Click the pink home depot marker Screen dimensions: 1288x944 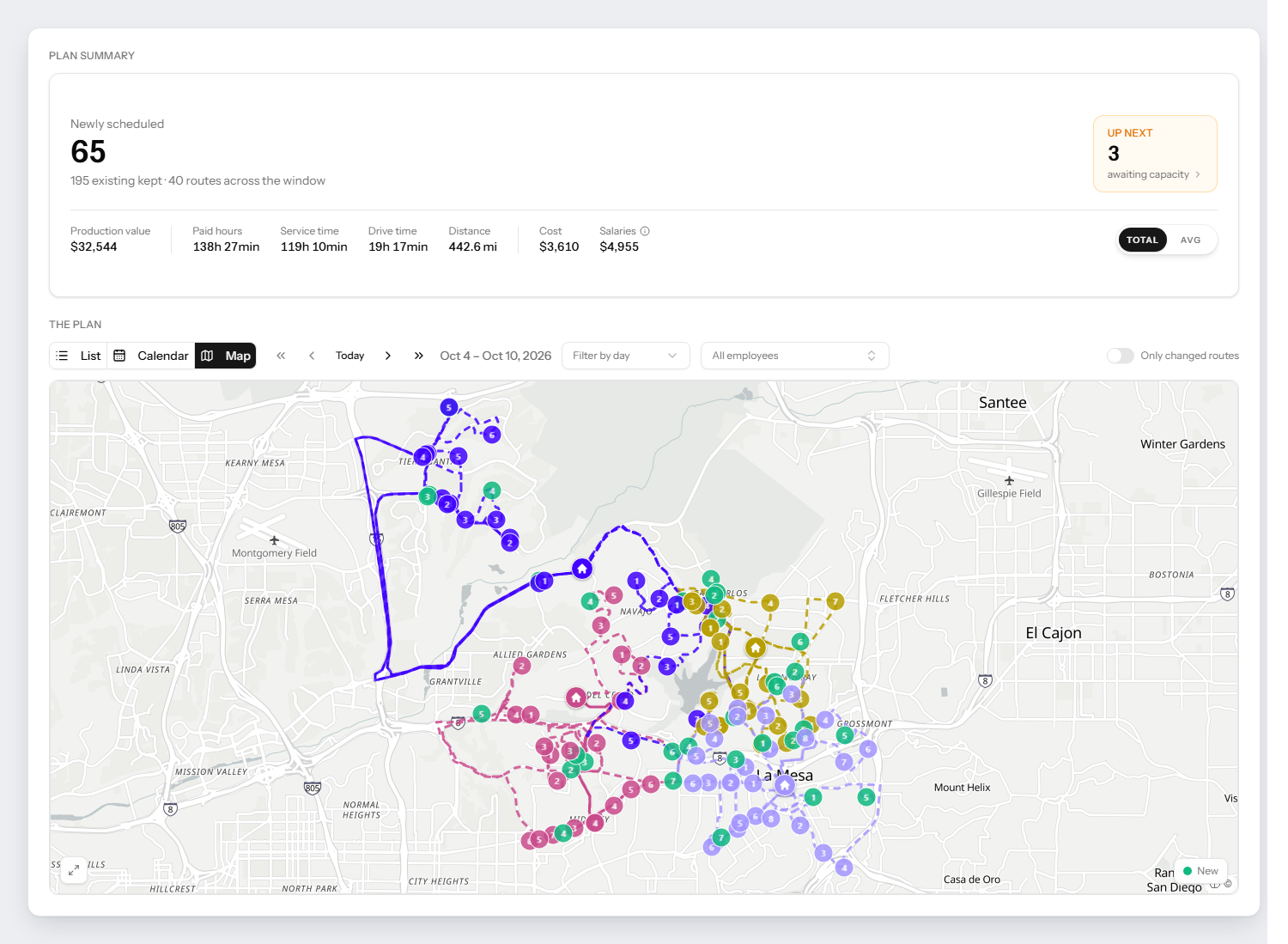[x=576, y=697]
